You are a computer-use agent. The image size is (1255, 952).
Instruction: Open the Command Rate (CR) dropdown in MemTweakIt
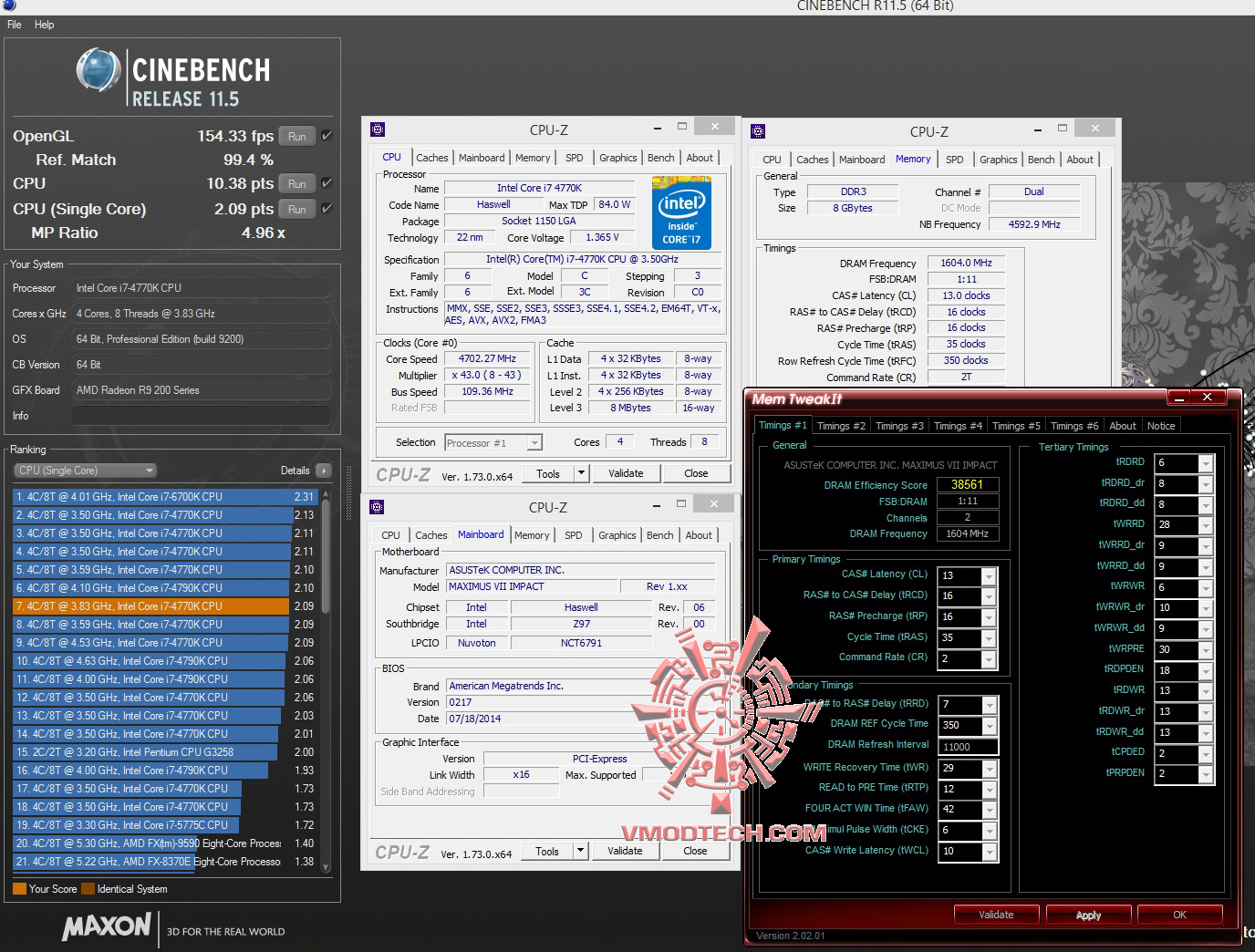point(988,659)
